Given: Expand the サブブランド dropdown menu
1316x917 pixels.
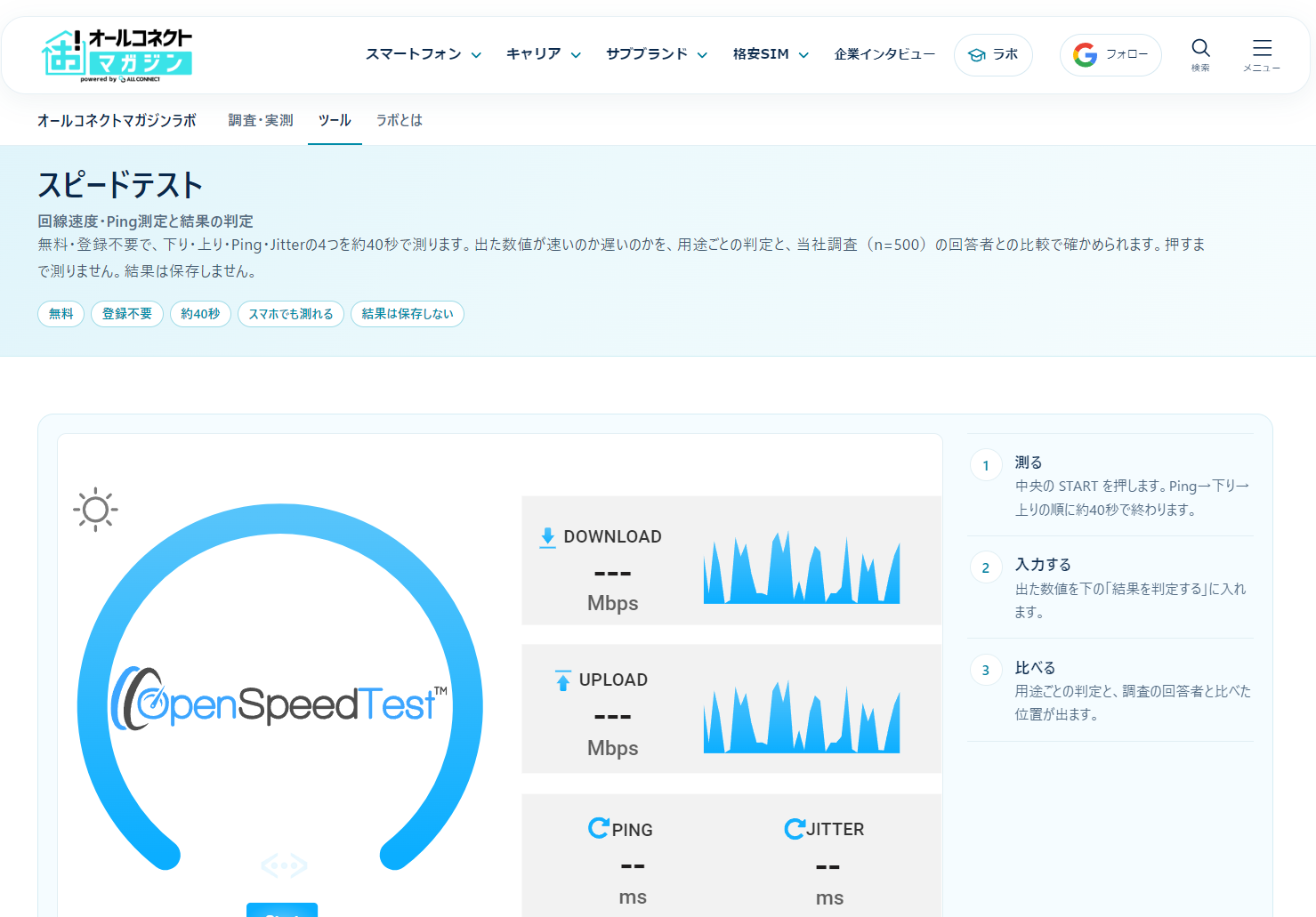Looking at the screenshot, I should (656, 54).
